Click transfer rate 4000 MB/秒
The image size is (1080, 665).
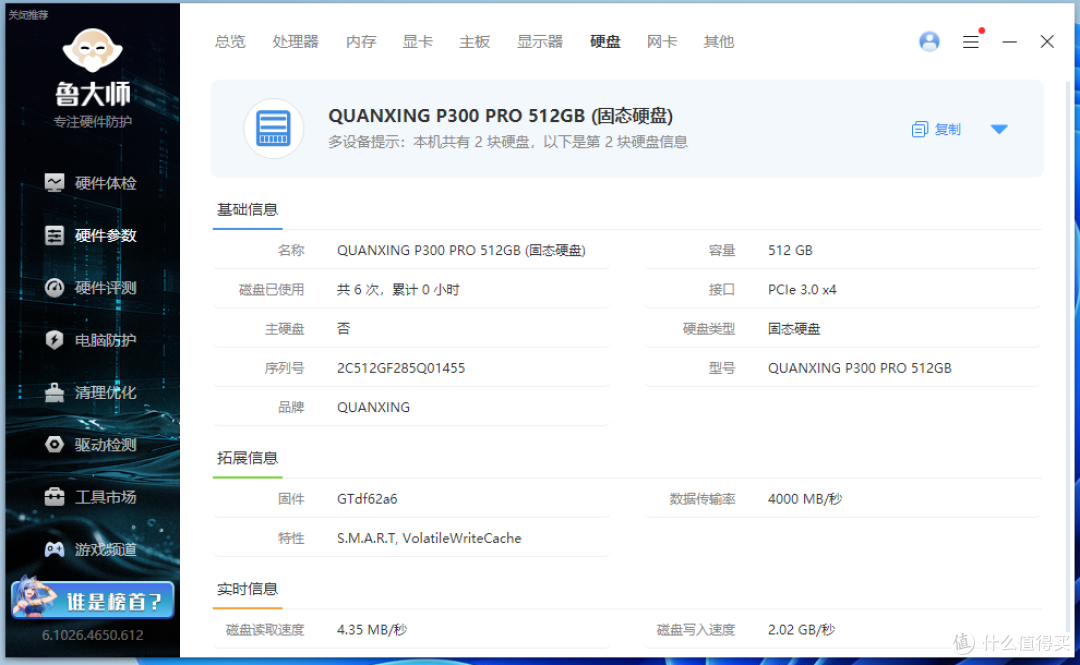coord(804,499)
